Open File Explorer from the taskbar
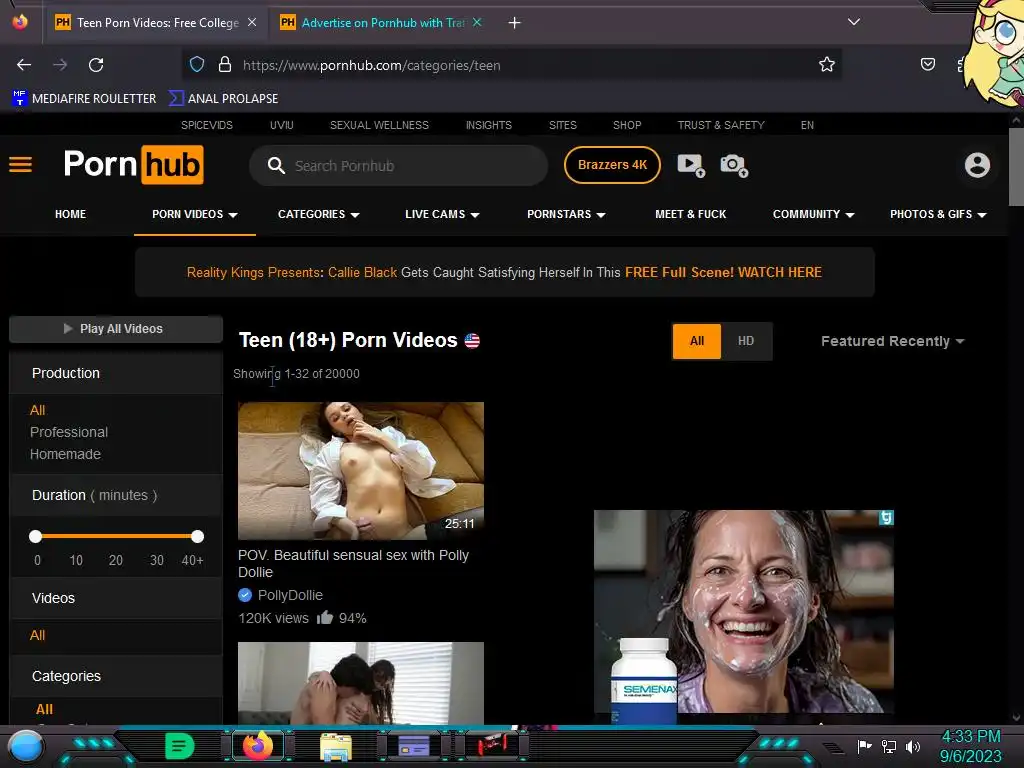 coord(336,747)
